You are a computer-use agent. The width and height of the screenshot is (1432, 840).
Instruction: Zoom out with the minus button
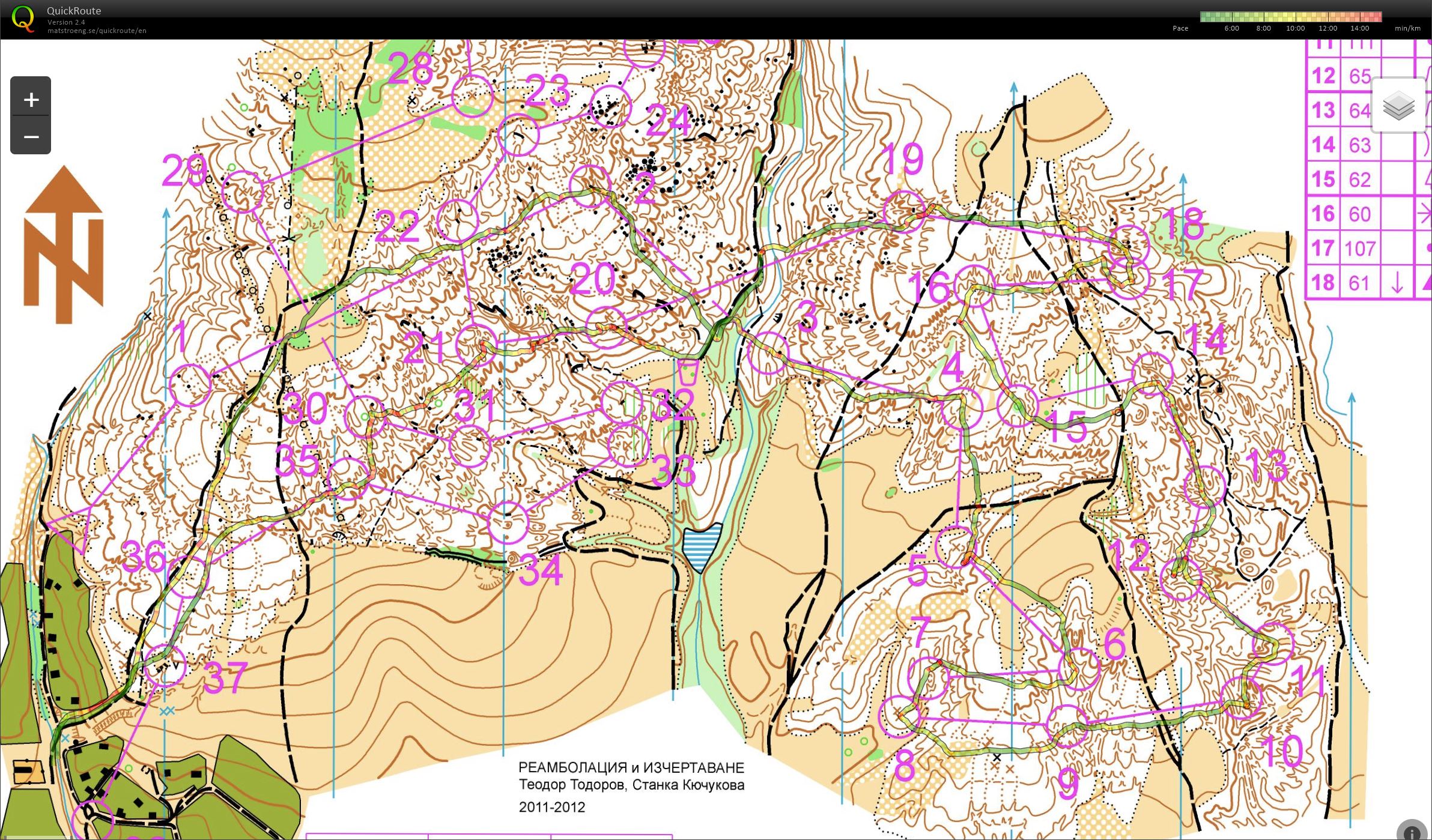31,137
